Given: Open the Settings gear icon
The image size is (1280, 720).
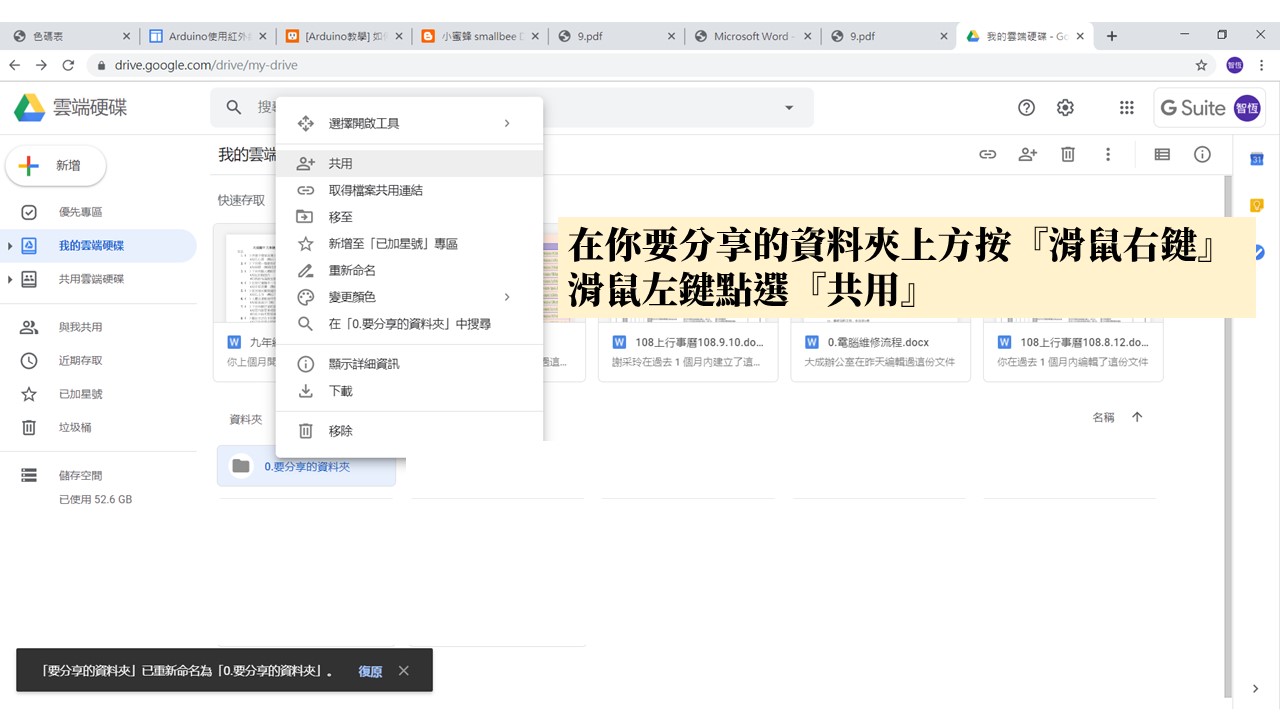Looking at the screenshot, I should (1066, 108).
